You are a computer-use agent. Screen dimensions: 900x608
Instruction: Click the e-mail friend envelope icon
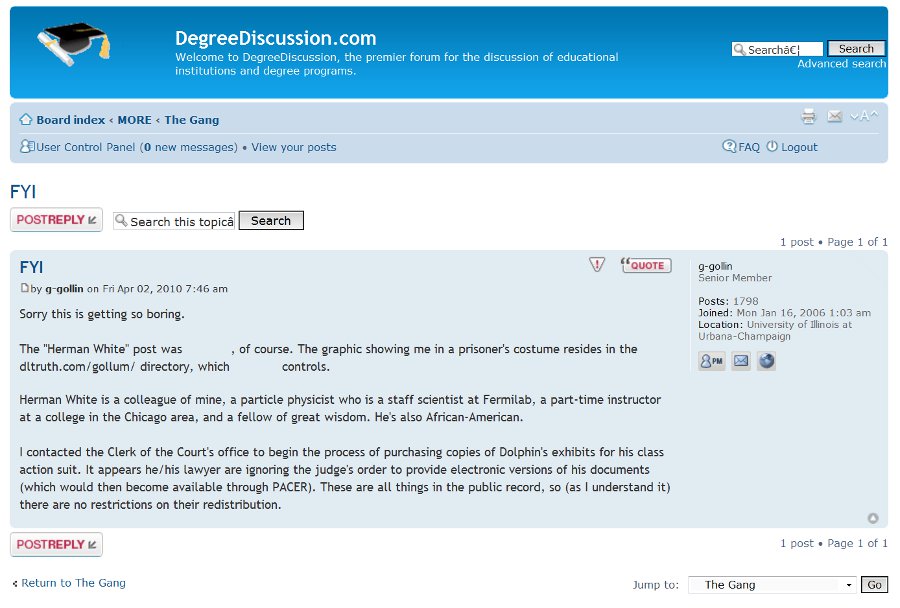835,117
